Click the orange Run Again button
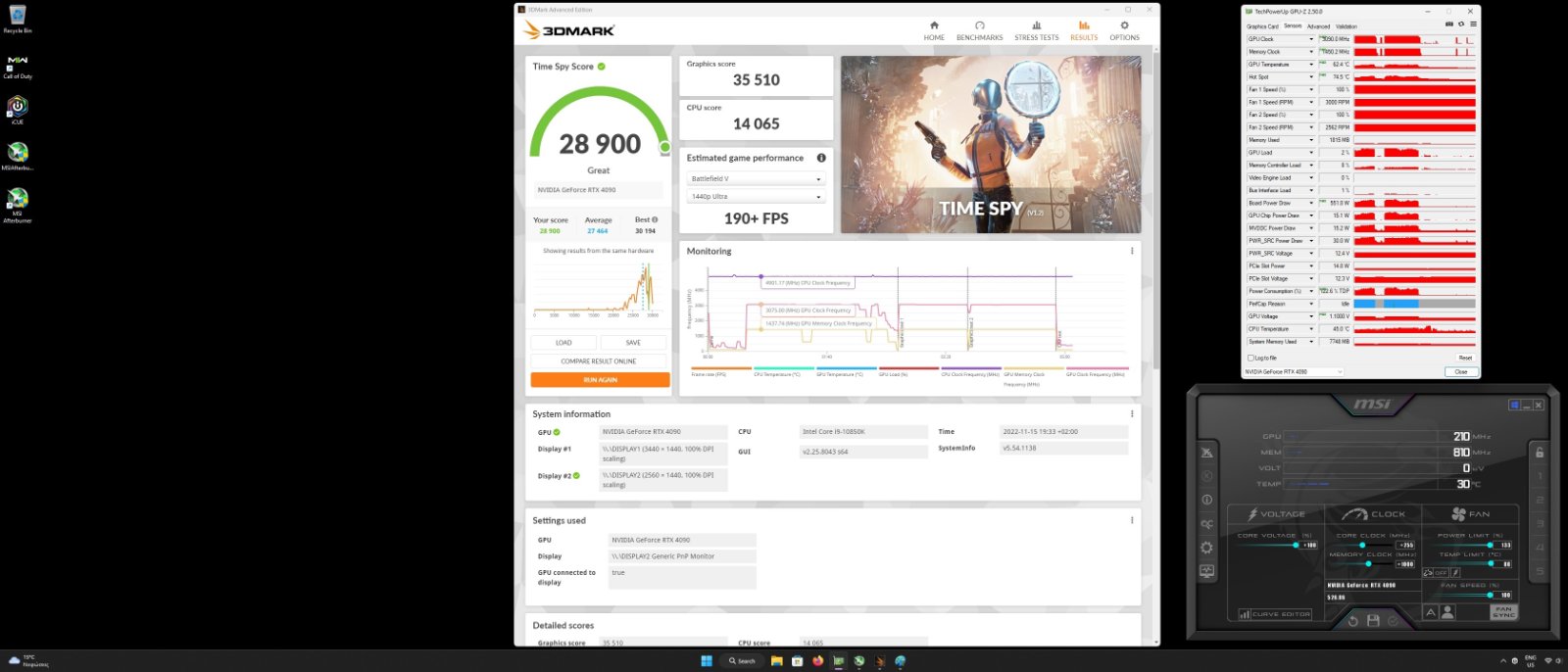Viewport: 1568px width, 672px height. tap(600, 380)
